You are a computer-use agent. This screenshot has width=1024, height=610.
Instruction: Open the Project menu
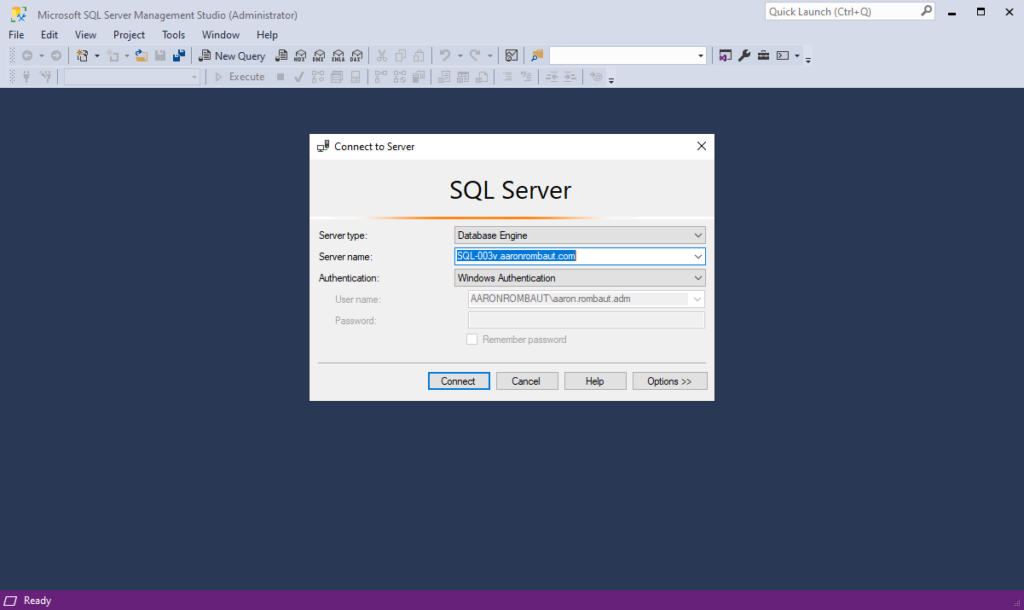click(x=129, y=35)
